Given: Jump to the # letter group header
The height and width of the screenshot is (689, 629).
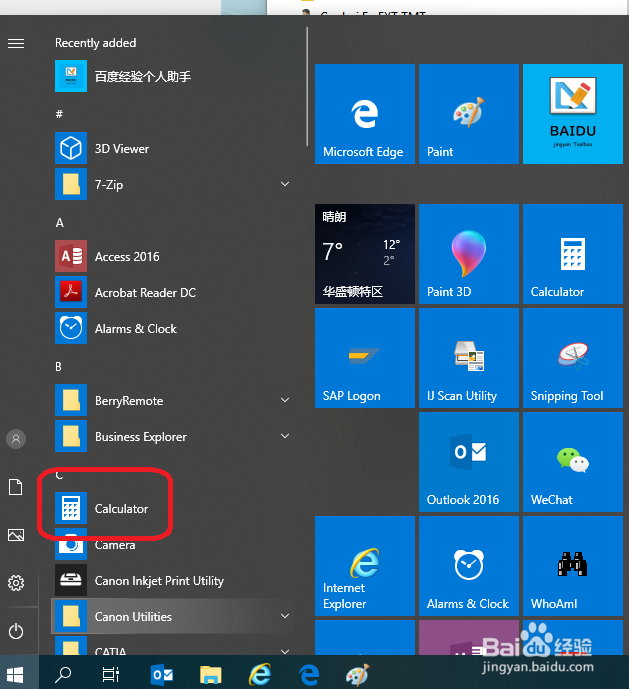Looking at the screenshot, I should [59, 114].
